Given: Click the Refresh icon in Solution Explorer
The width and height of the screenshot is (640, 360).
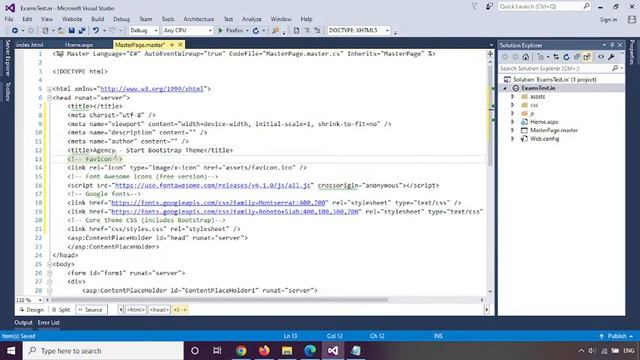Looking at the screenshot, I should click(566, 57).
